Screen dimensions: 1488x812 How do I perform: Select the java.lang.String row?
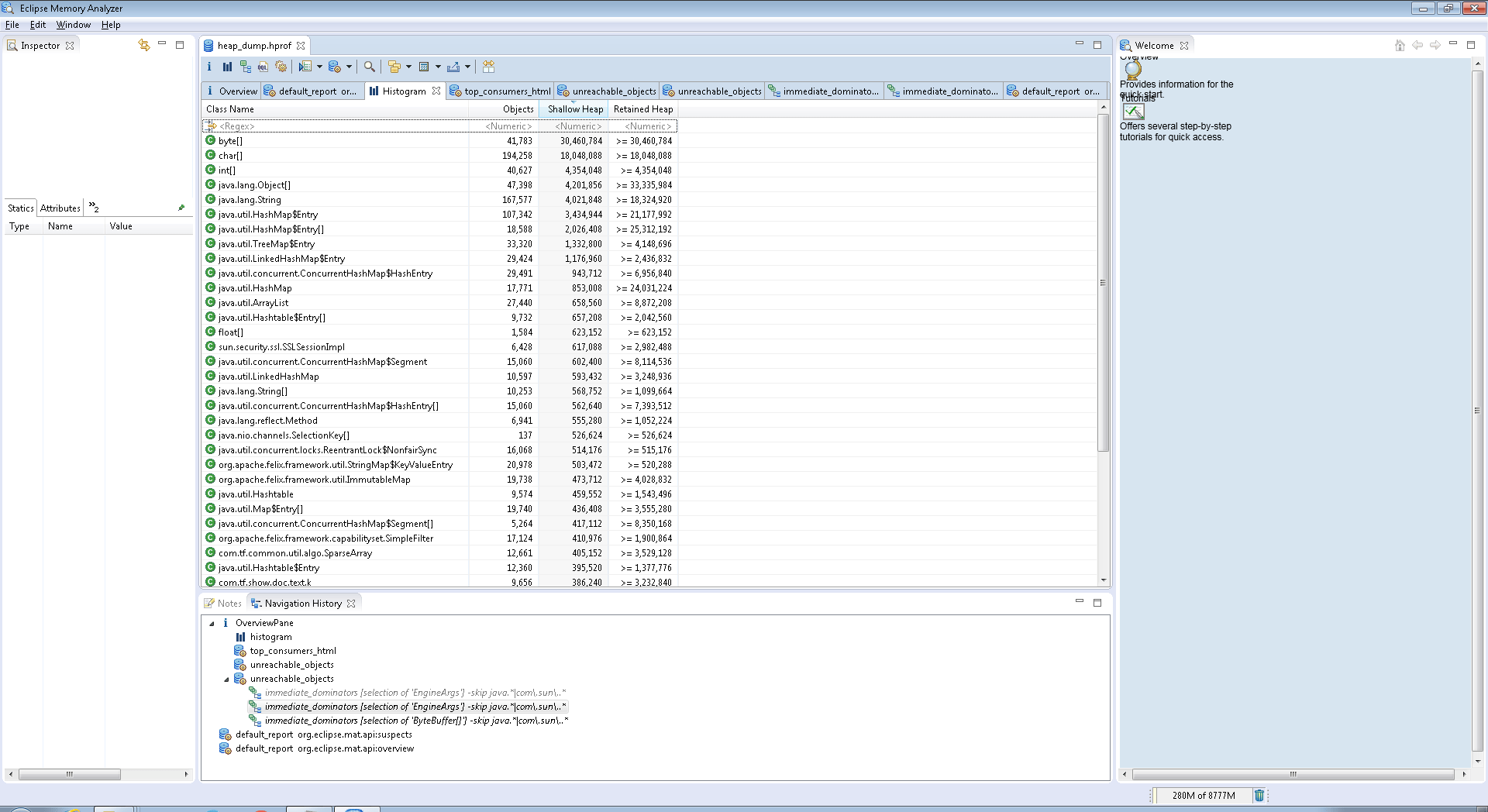tap(439, 200)
